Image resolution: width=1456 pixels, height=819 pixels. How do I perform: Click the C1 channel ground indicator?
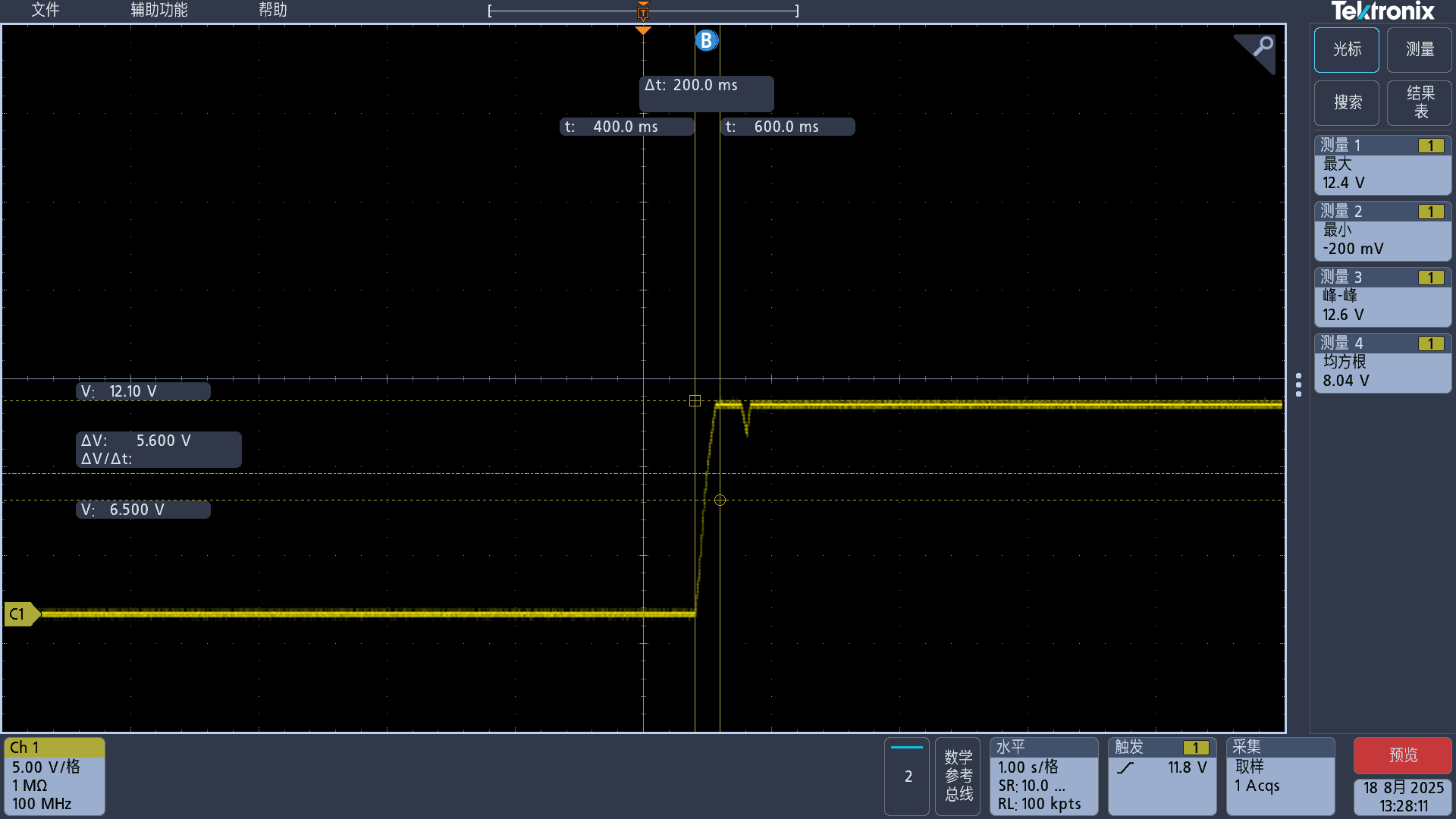point(20,613)
